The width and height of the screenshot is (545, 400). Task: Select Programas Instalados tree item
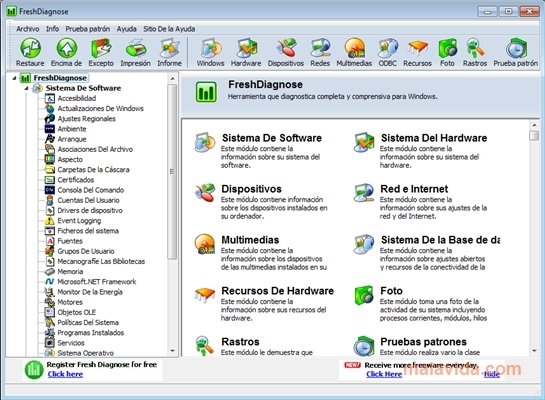(x=90, y=333)
